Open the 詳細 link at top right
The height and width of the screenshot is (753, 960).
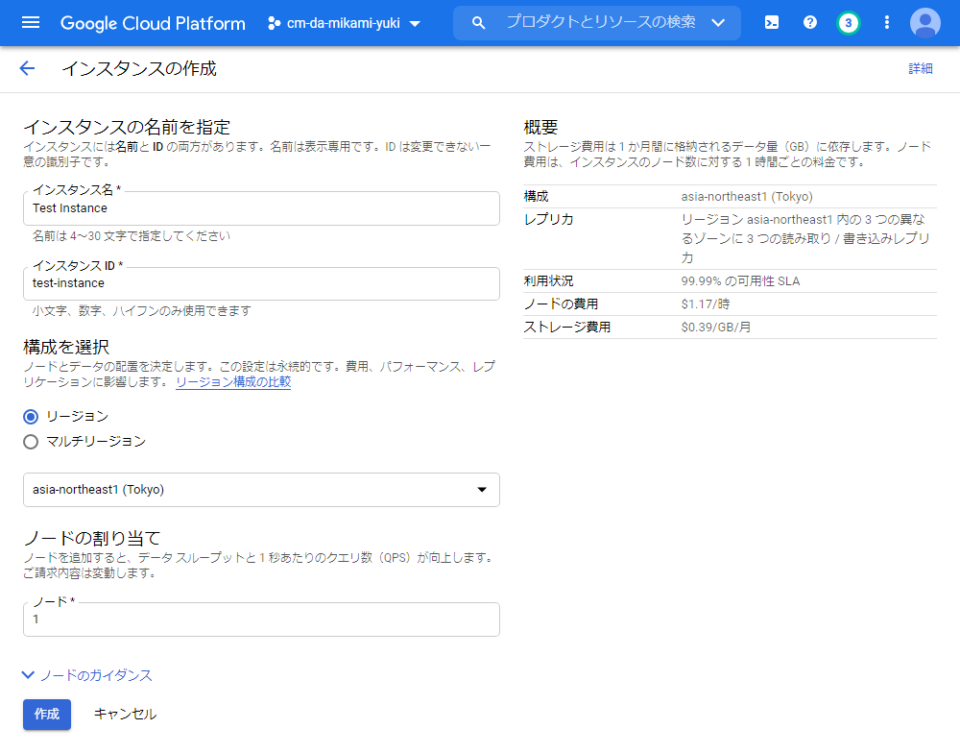pyautogui.click(x=919, y=68)
